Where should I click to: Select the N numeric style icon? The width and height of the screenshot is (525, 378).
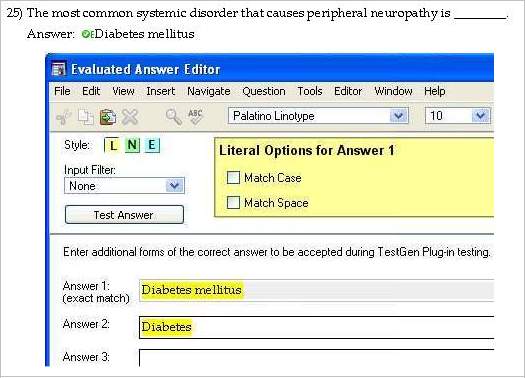(132, 145)
